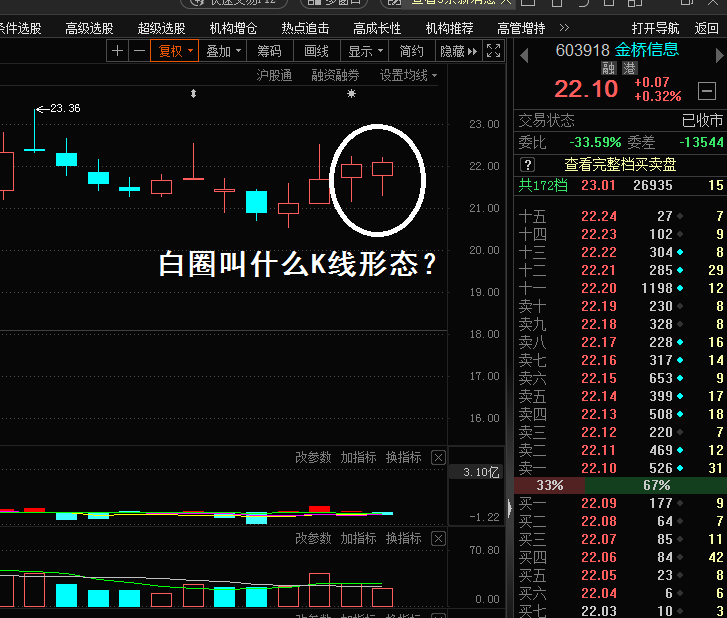The width and height of the screenshot is (727, 618).
Task: Select the 卖五 price 22.14 row
Action: pyautogui.click(x=620, y=396)
